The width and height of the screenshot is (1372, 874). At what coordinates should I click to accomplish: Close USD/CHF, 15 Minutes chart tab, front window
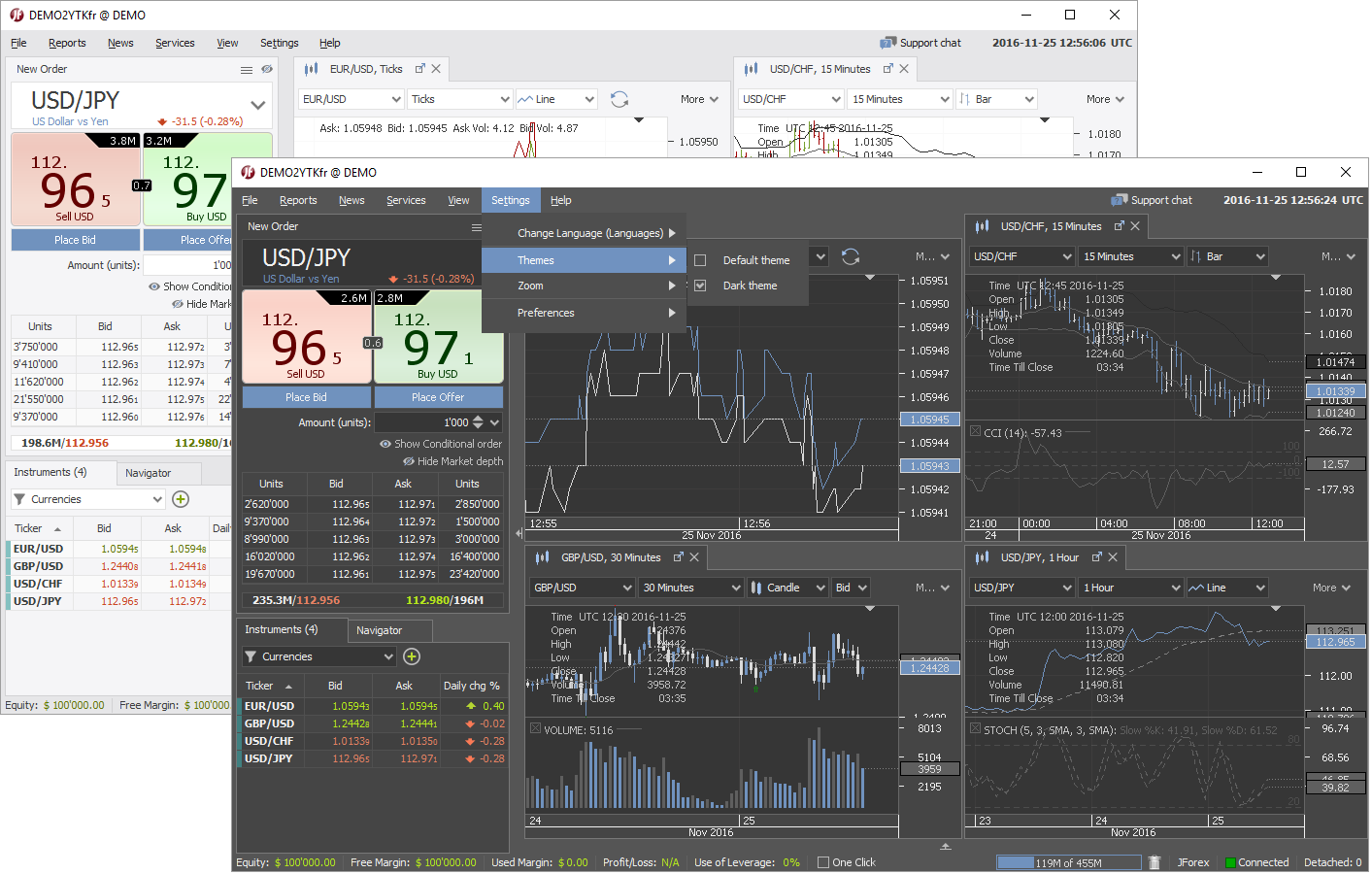(x=1135, y=226)
